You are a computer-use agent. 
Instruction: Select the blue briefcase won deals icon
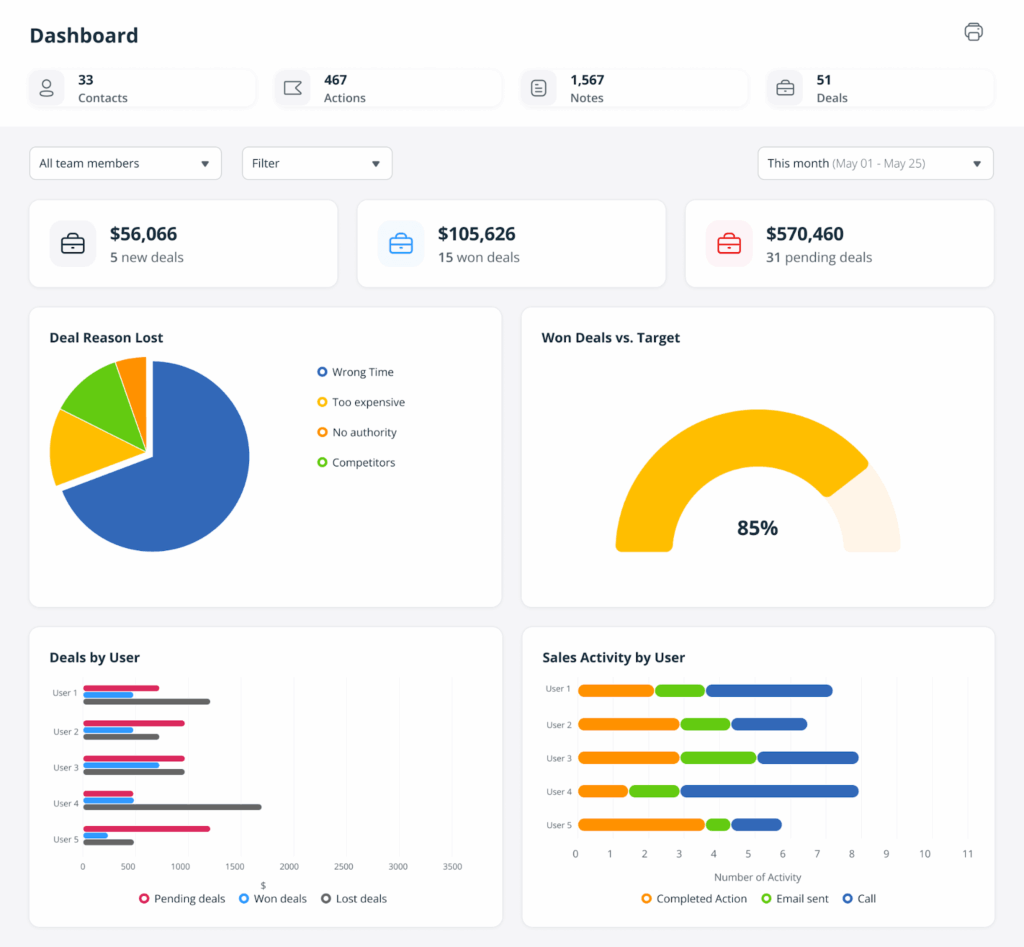click(401, 244)
